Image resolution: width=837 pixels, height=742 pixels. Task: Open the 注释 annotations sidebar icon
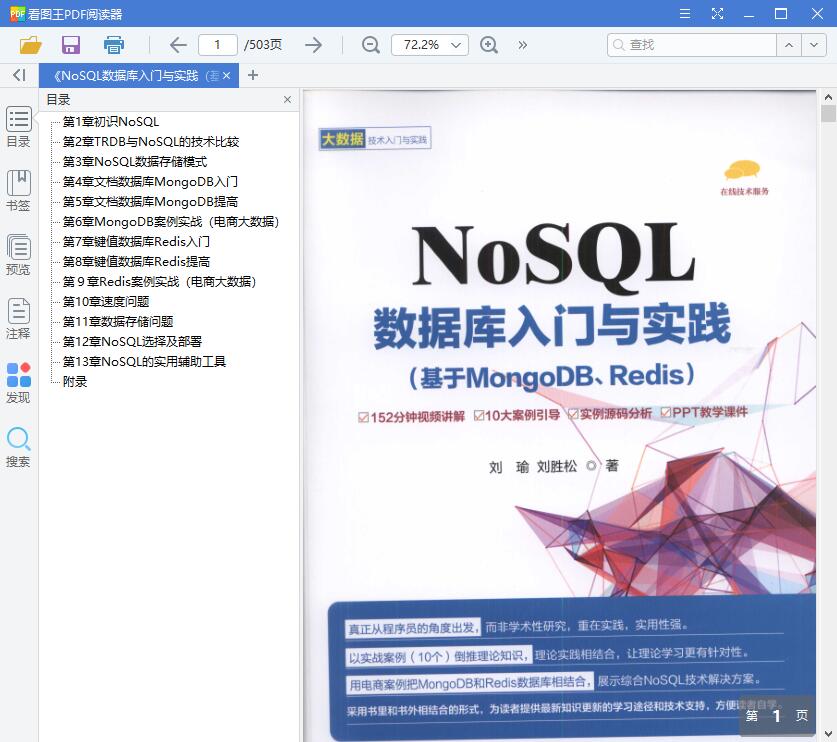19,319
